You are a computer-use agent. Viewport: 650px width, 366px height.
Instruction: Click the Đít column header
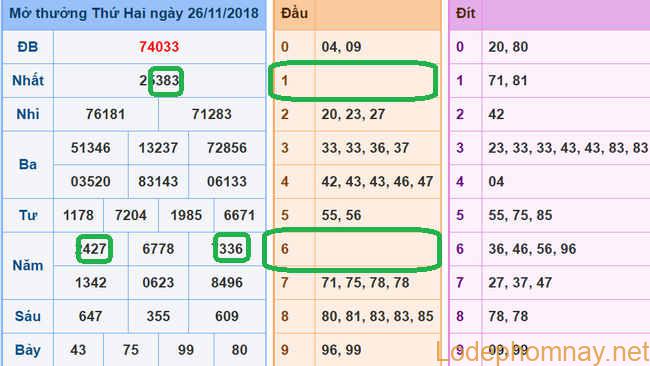[x=465, y=13]
